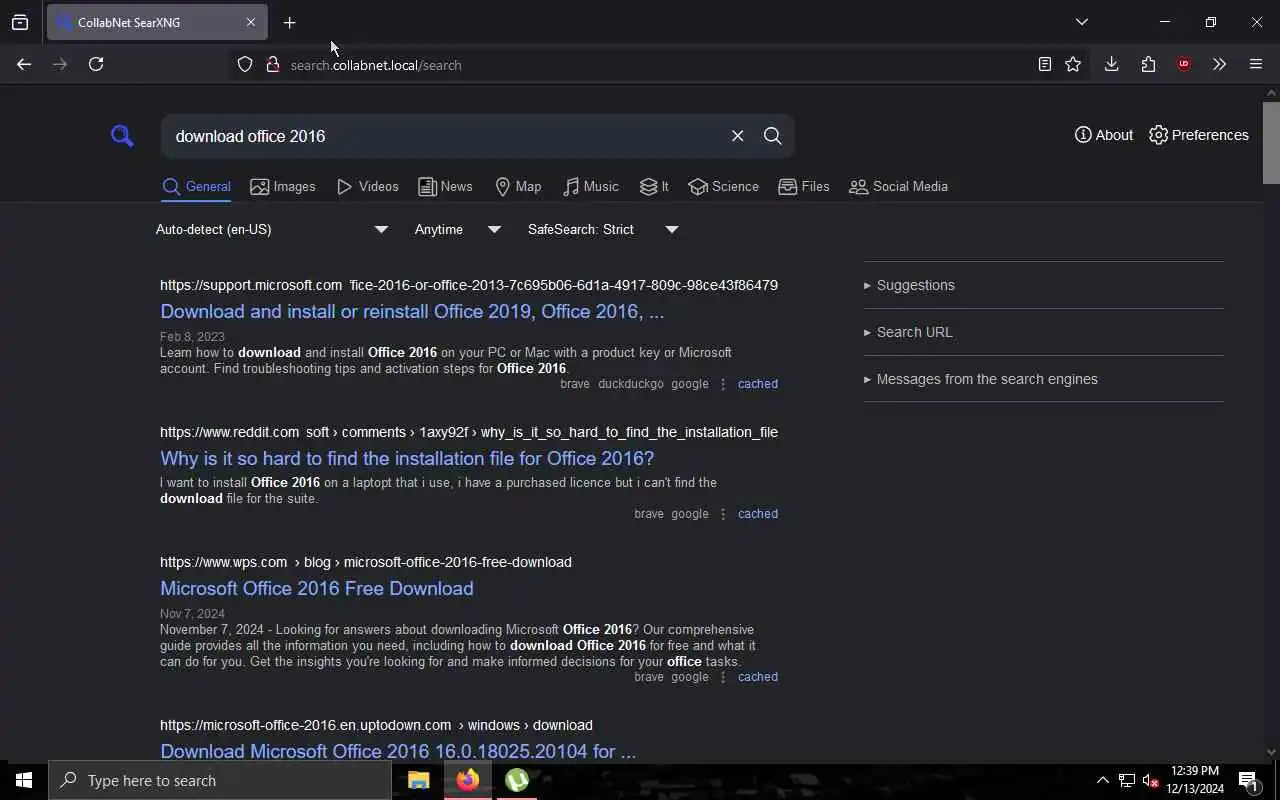Switch to the News category
Image resolution: width=1280 pixels, height=800 pixels.
pyautogui.click(x=445, y=186)
